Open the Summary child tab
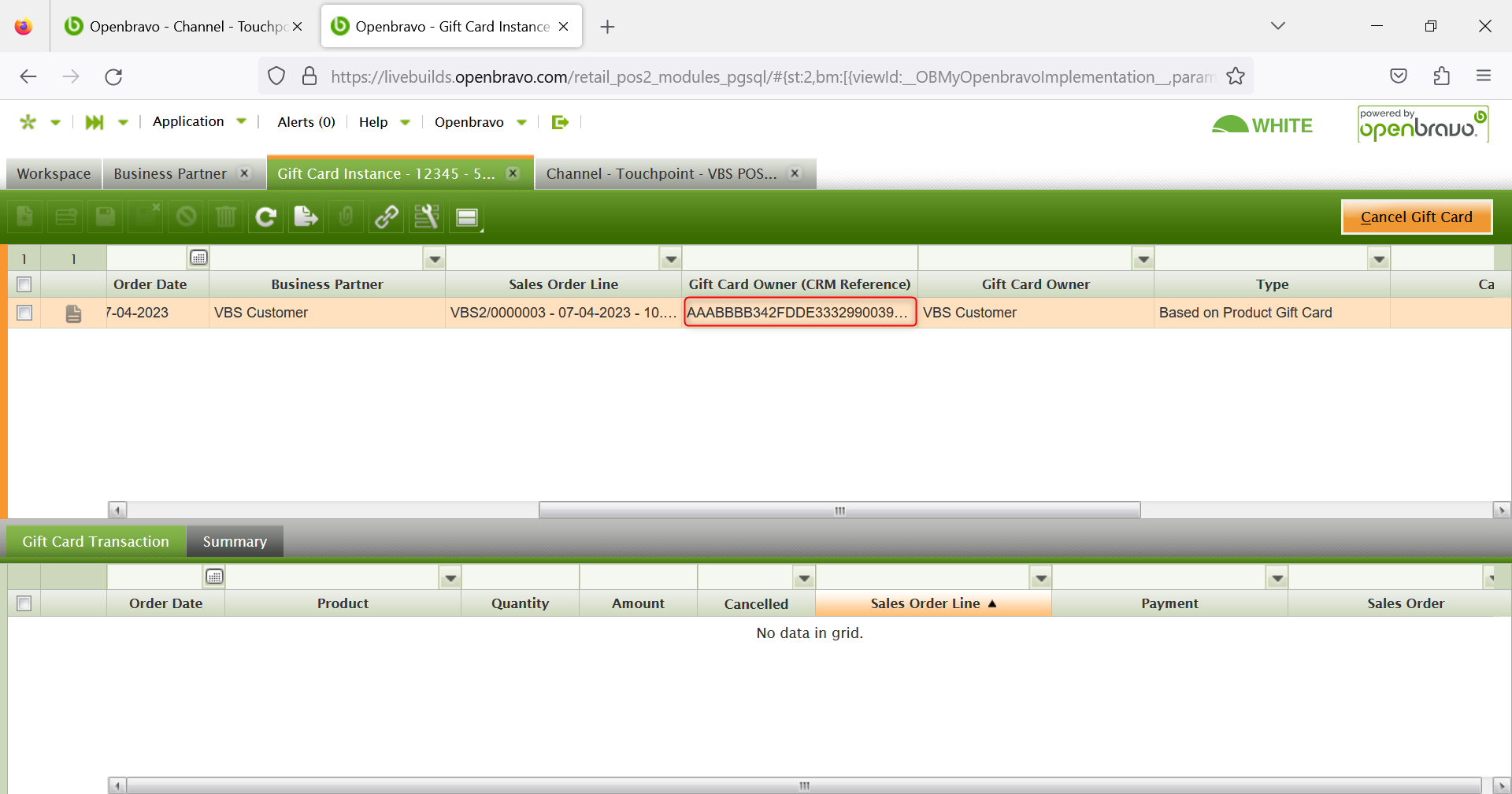This screenshot has width=1512, height=794. point(235,542)
